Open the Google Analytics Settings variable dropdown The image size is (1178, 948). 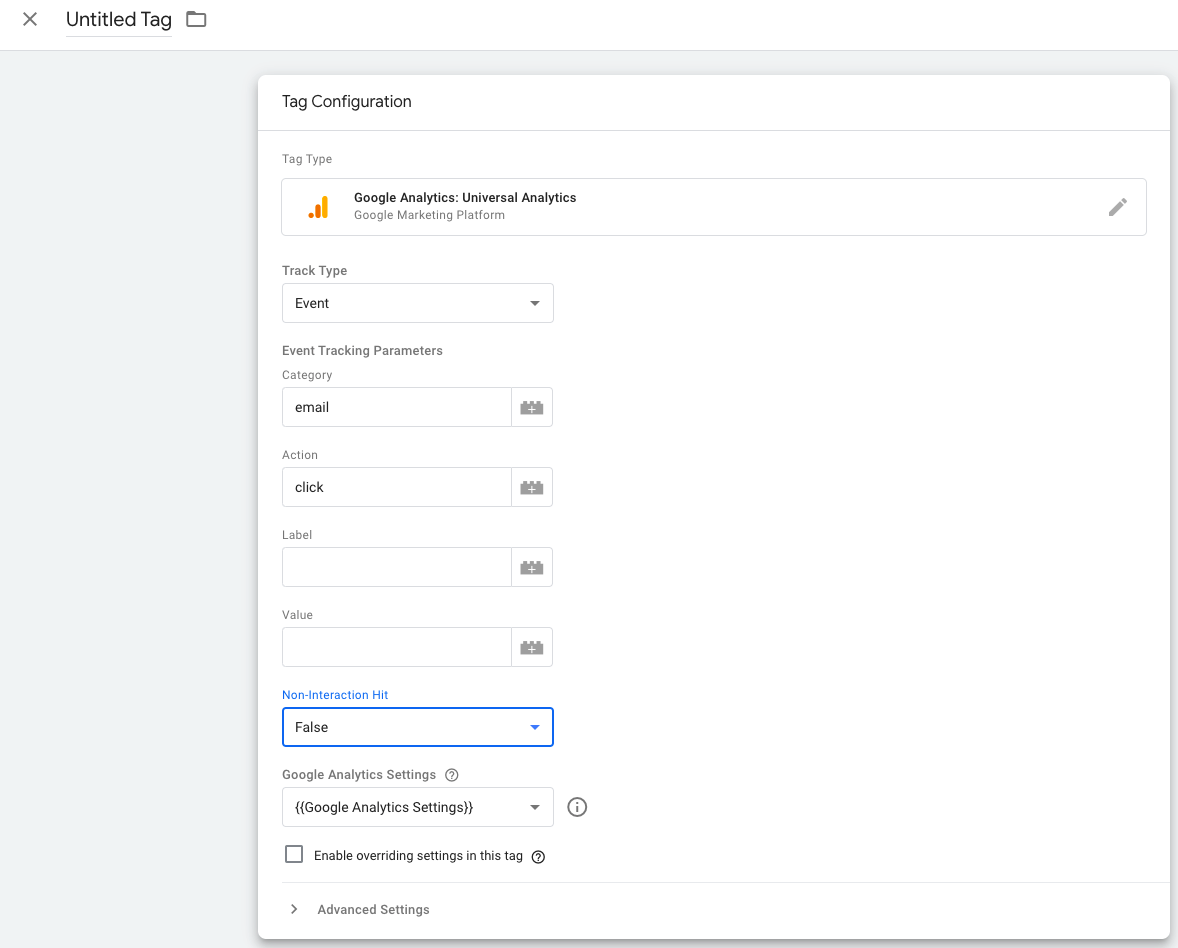[x=418, y=807]
